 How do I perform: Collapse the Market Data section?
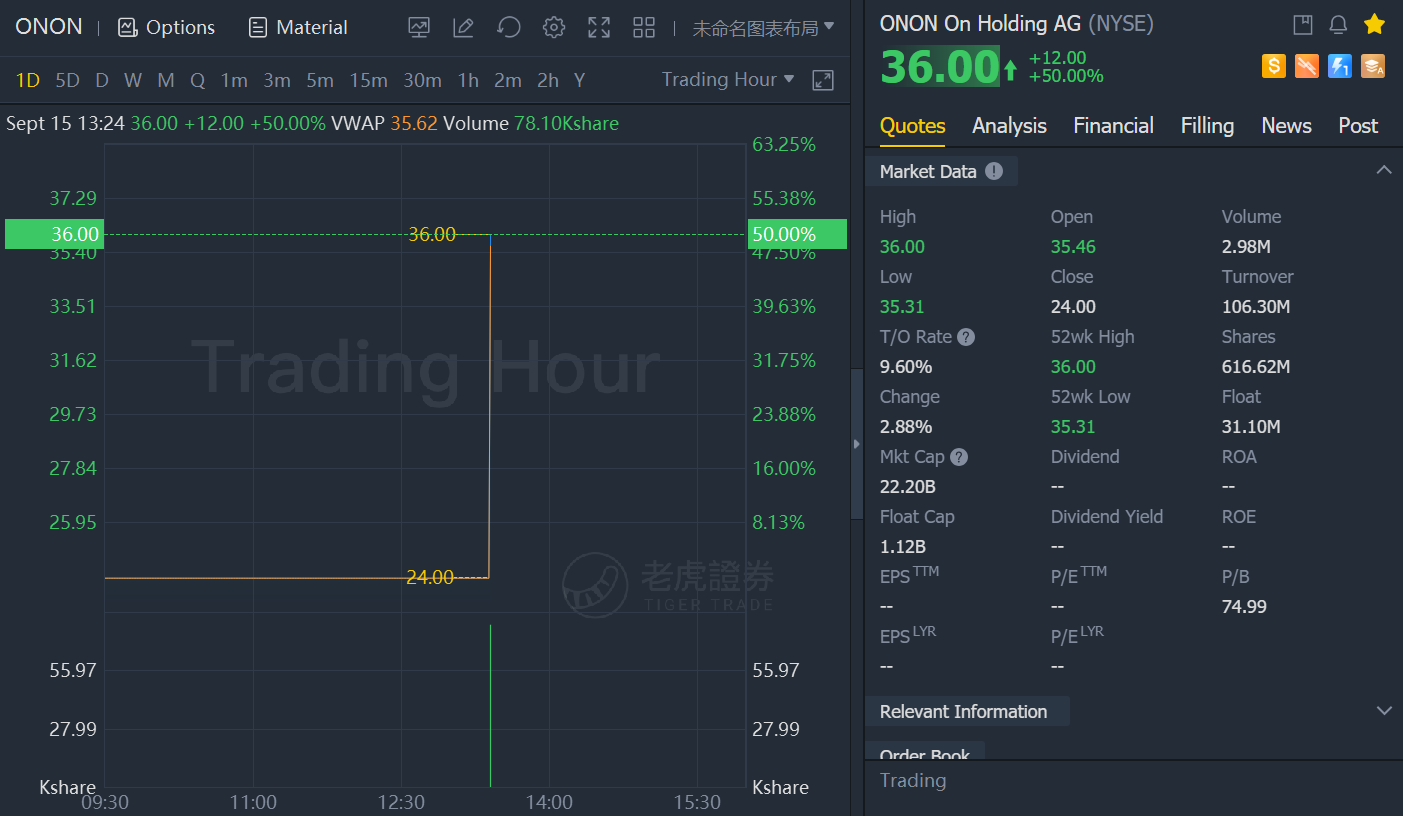click(x=1384, y=170)
